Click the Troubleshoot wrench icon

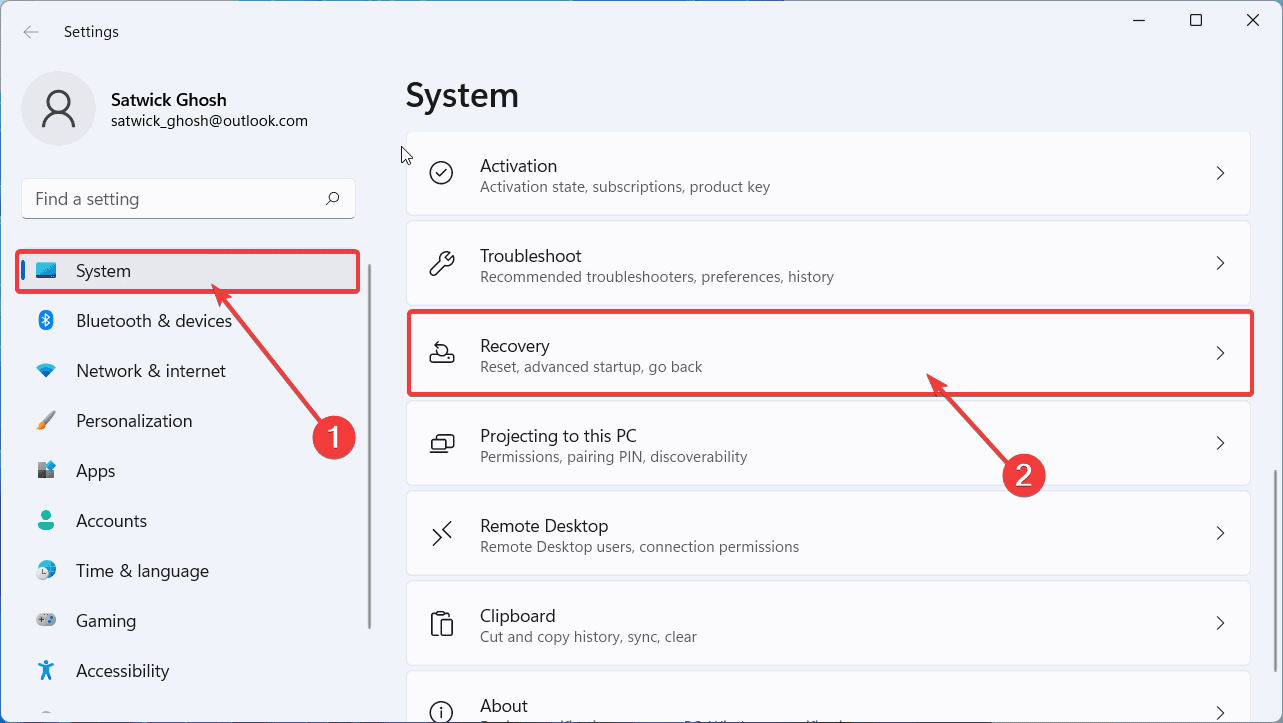(441, 263)
